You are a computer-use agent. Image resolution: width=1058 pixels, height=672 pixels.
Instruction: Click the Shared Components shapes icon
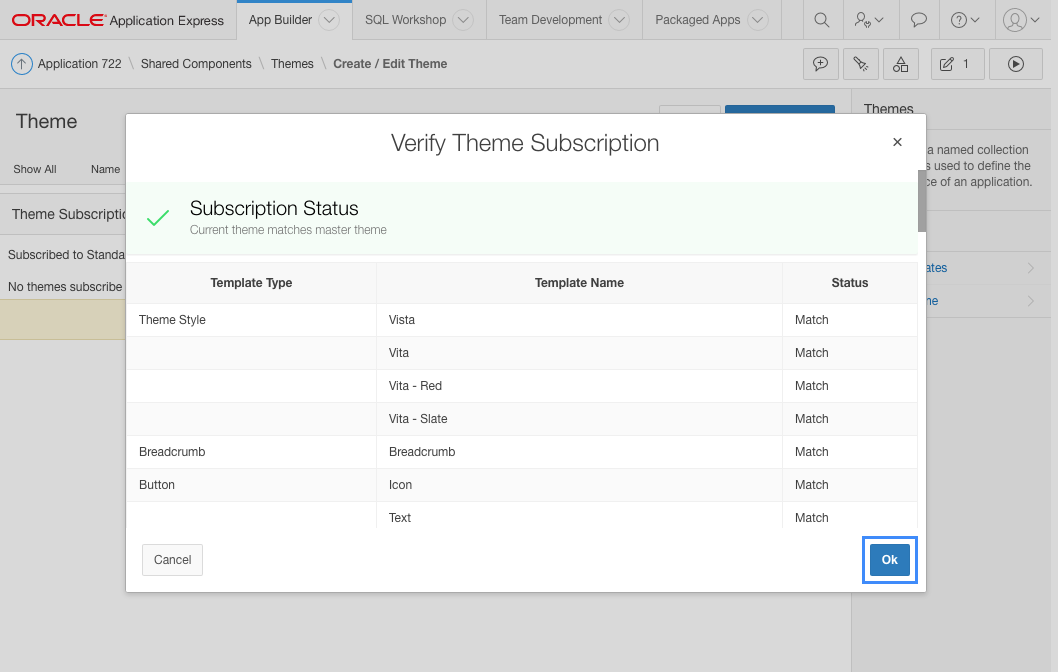(901, 64)
